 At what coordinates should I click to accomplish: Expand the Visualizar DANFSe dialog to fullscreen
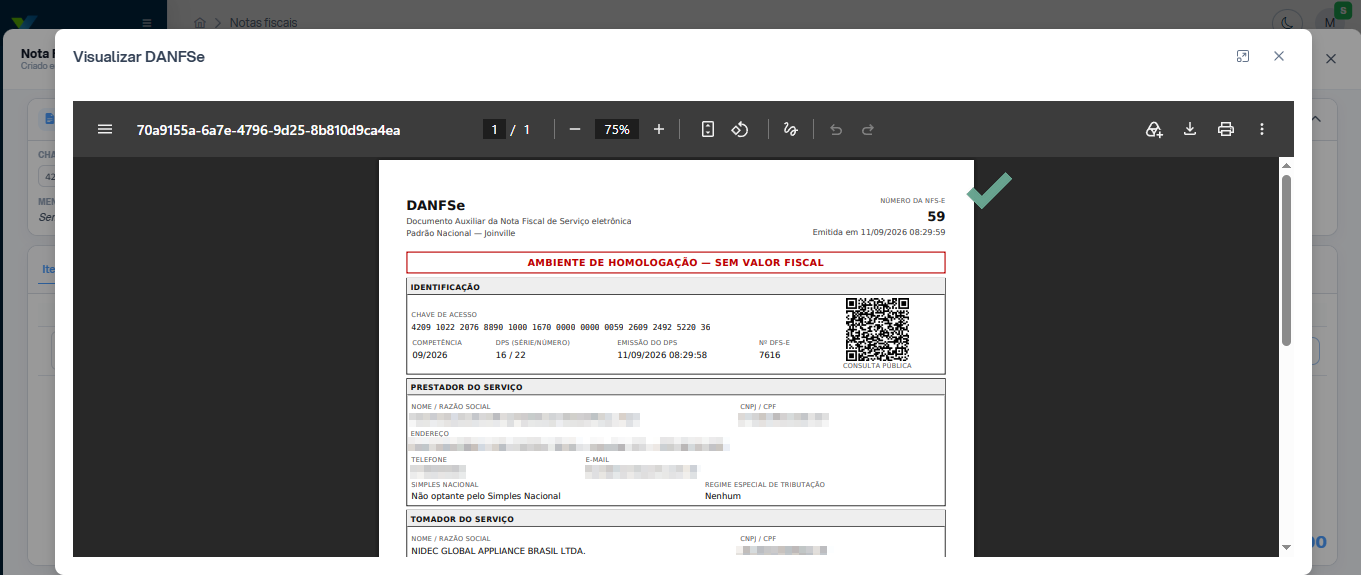(1243, 56)
